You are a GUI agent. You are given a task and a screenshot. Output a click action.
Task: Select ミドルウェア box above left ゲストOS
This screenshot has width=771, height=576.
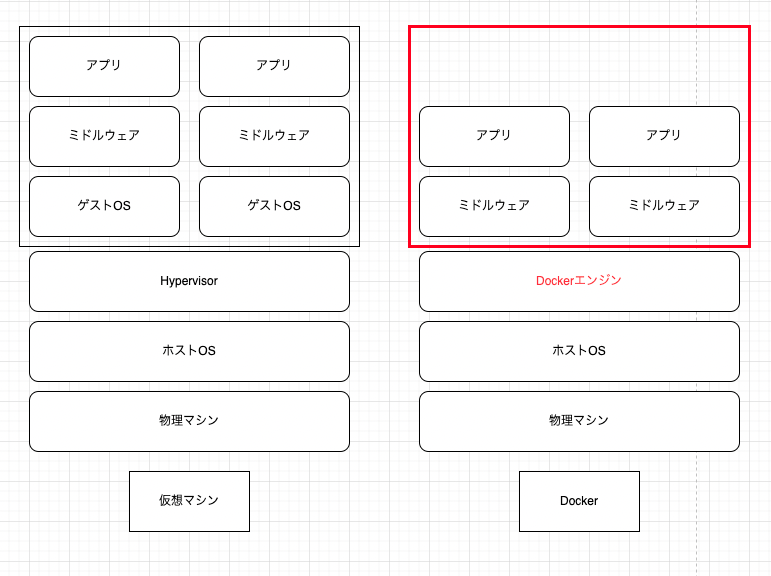click(104, 136)
